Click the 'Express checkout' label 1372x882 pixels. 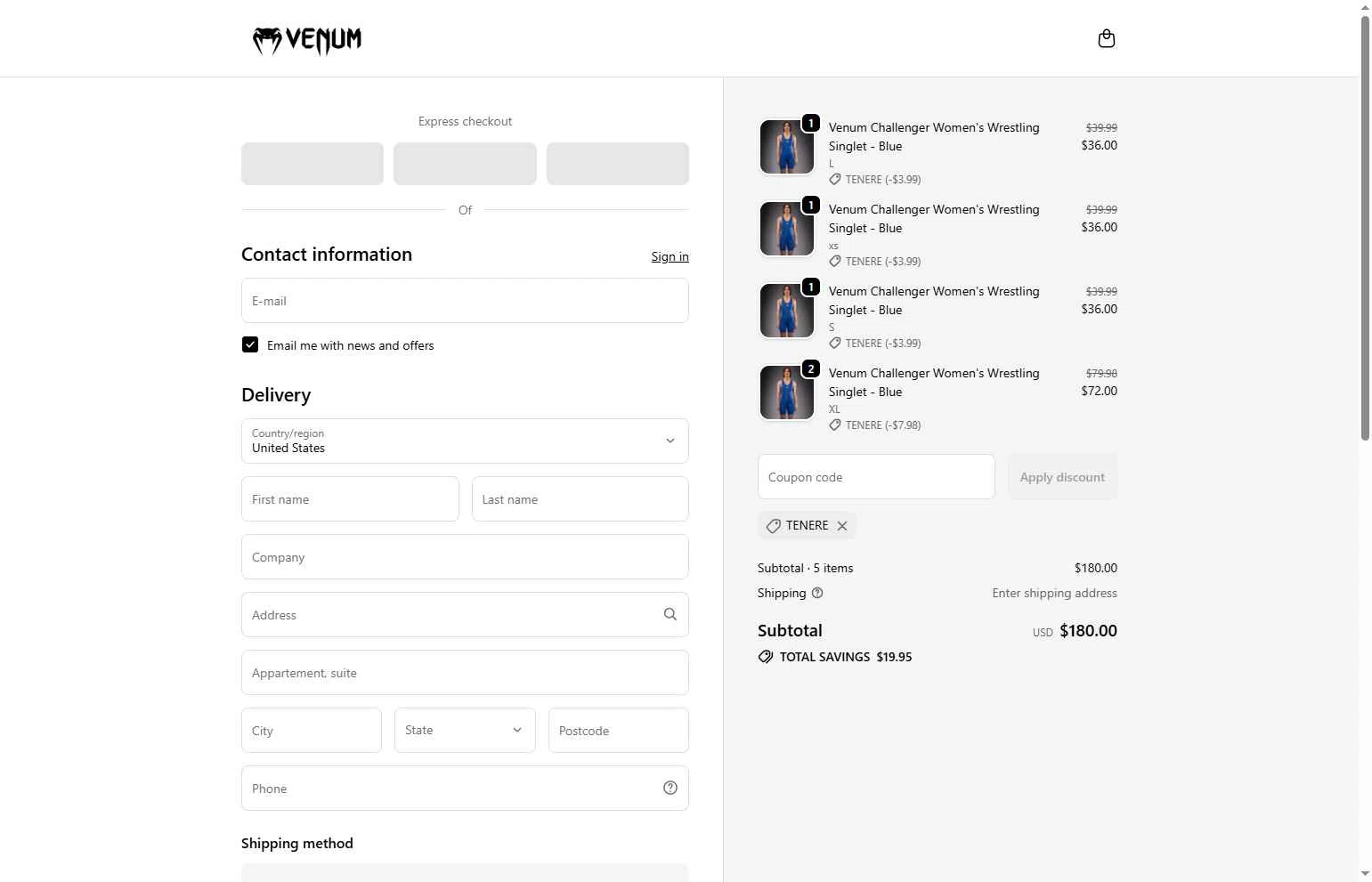click(x=465, y=121)
